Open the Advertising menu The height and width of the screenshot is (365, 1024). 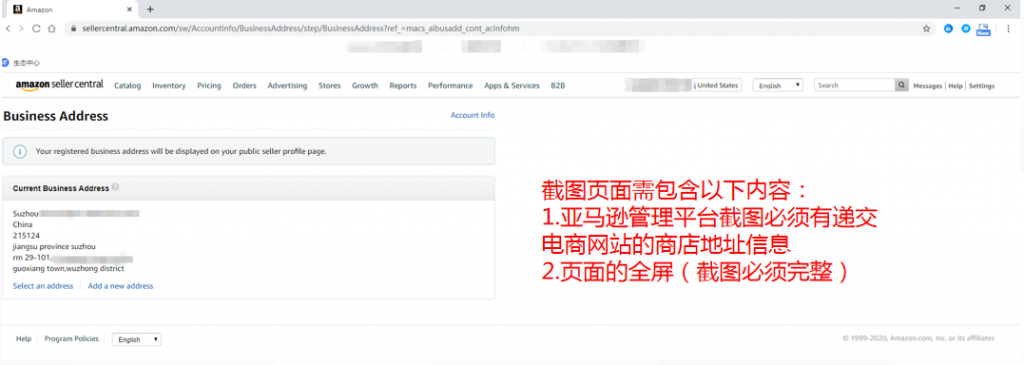tap(287, 86)
